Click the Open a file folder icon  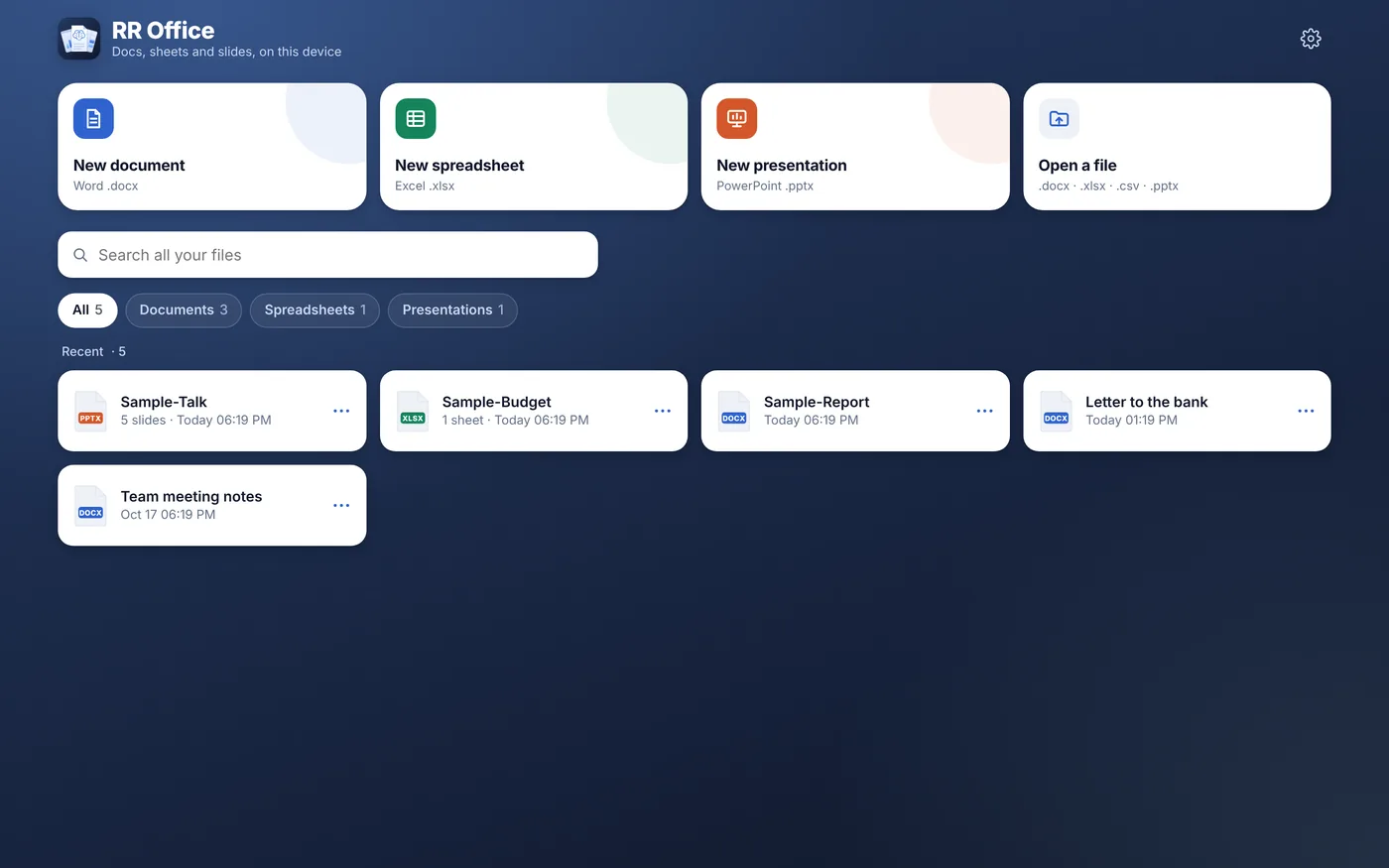click(1059, 119)
